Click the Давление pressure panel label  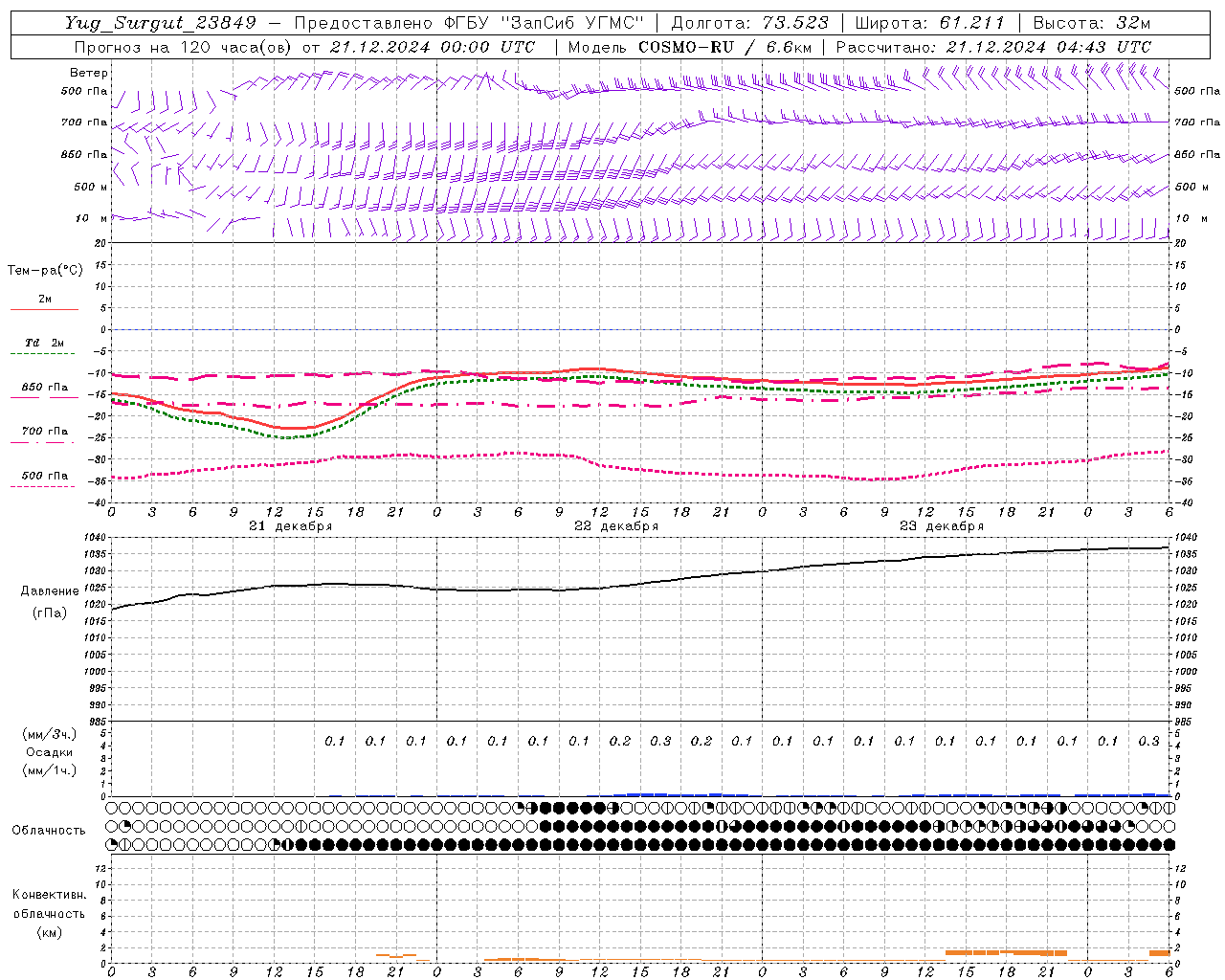[50, 591]
